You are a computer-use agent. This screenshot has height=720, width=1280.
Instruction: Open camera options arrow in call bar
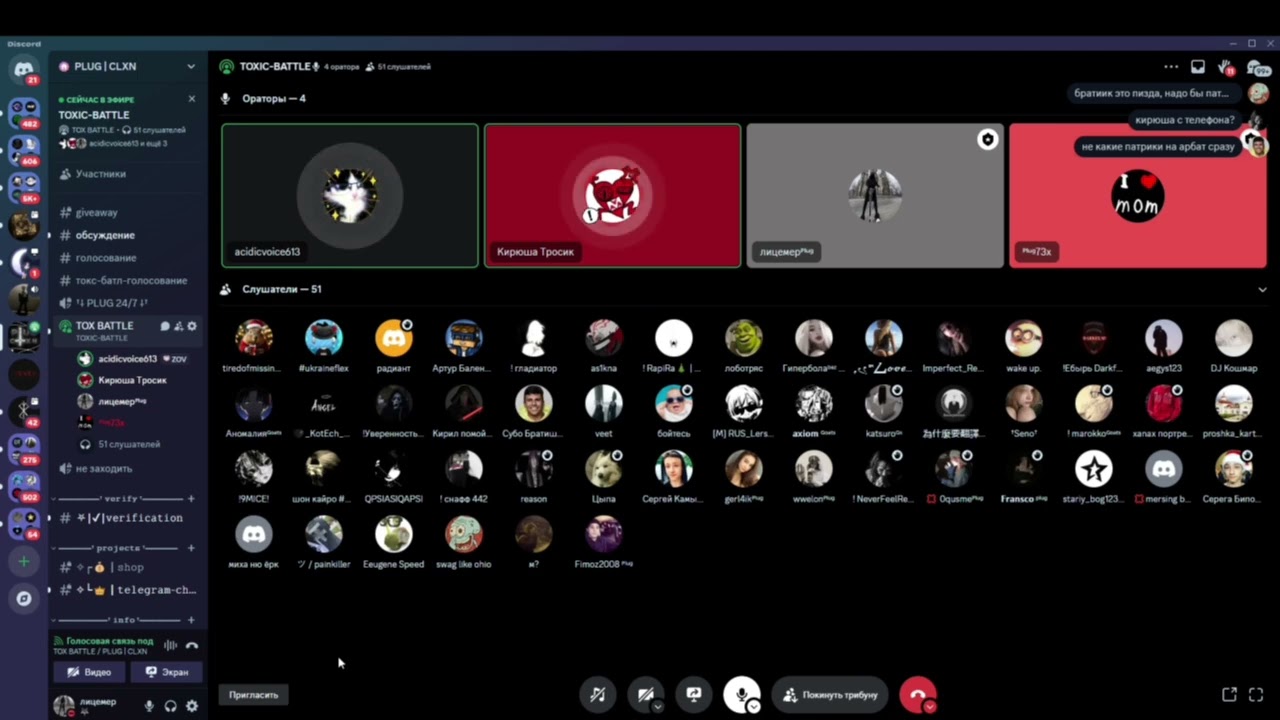point(657,706)
